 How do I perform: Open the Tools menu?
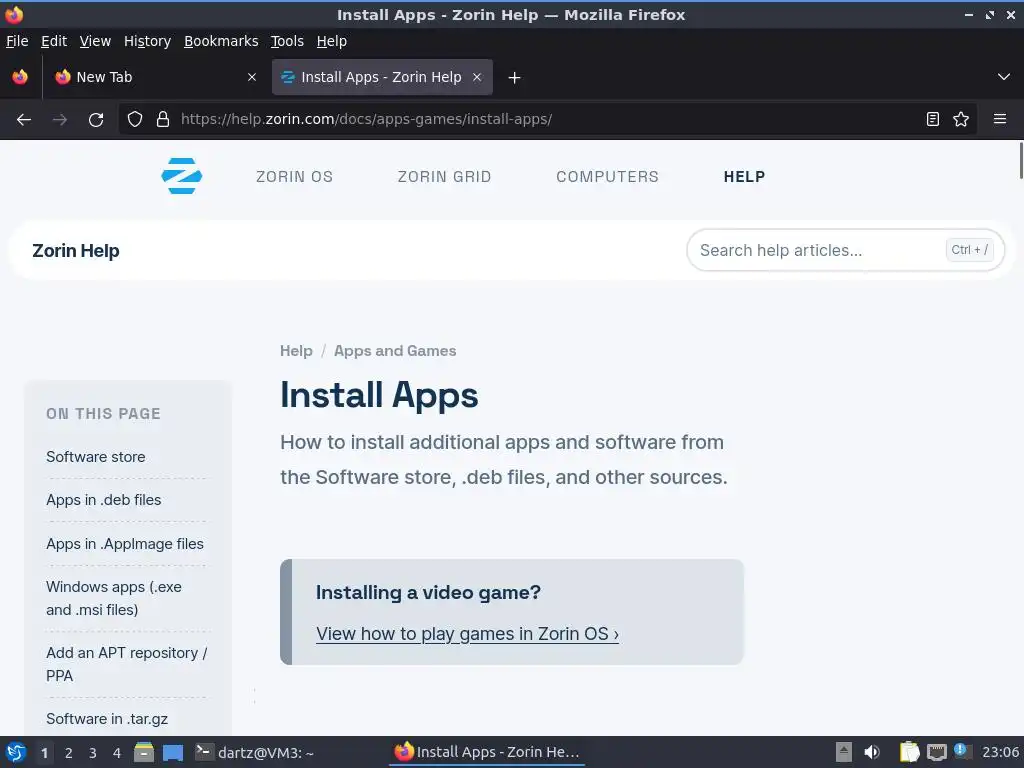pos(287,41)
